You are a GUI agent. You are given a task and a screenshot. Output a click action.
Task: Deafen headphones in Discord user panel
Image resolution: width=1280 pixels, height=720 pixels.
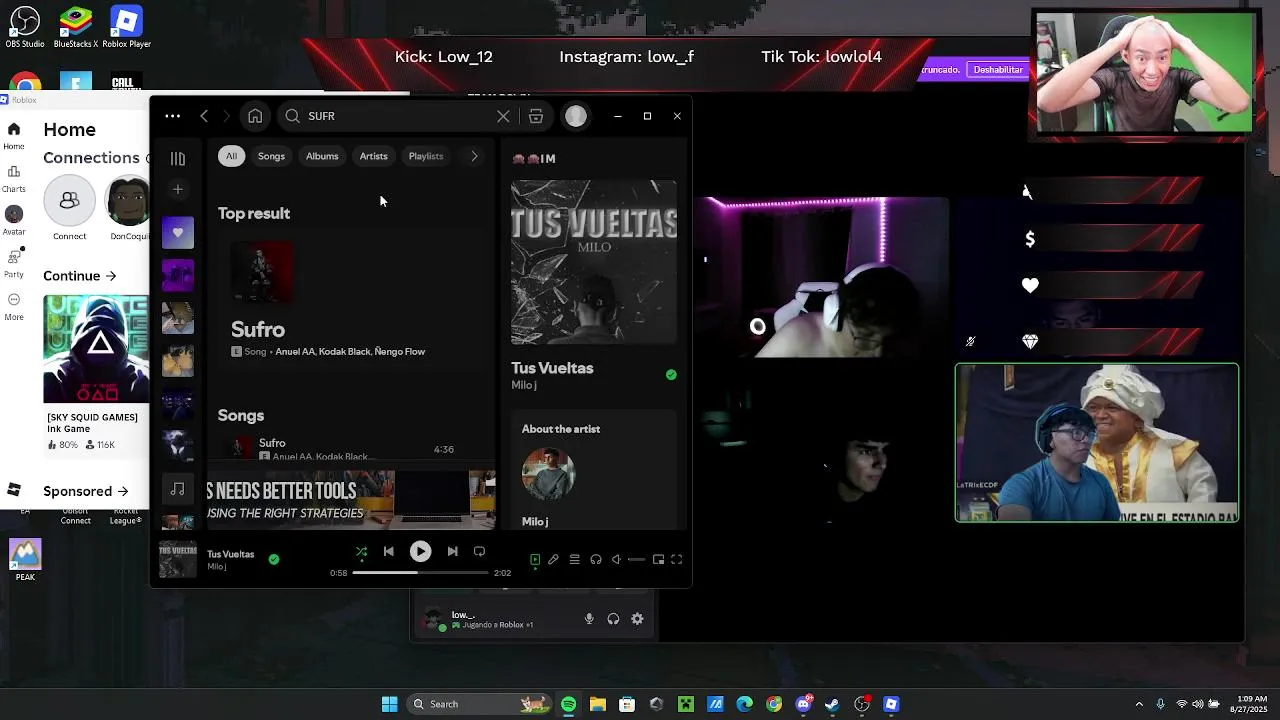[613, 620]
